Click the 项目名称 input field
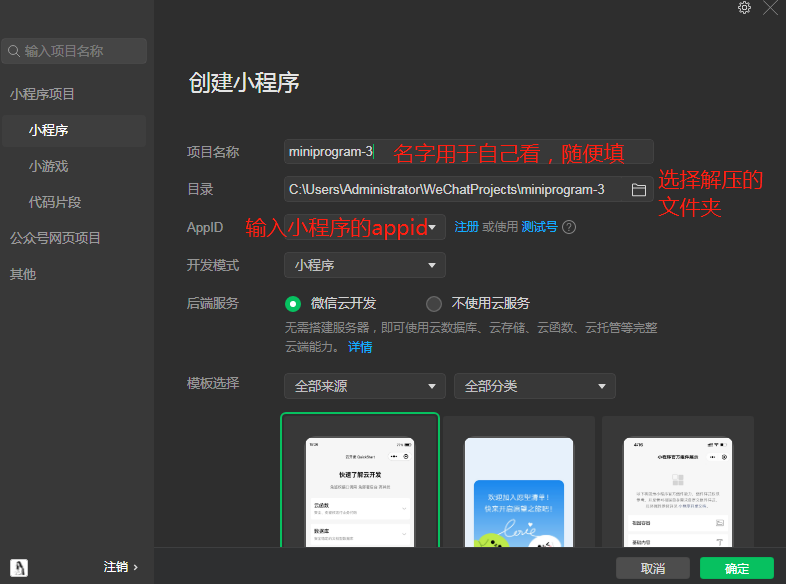 point(469,151)
